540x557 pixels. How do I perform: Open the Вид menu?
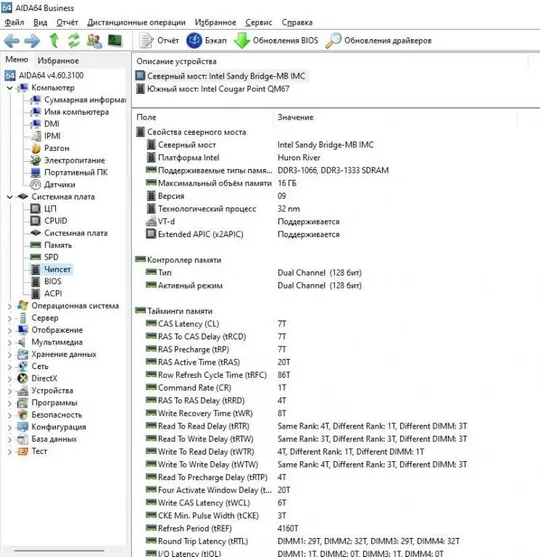coord(40,22)
